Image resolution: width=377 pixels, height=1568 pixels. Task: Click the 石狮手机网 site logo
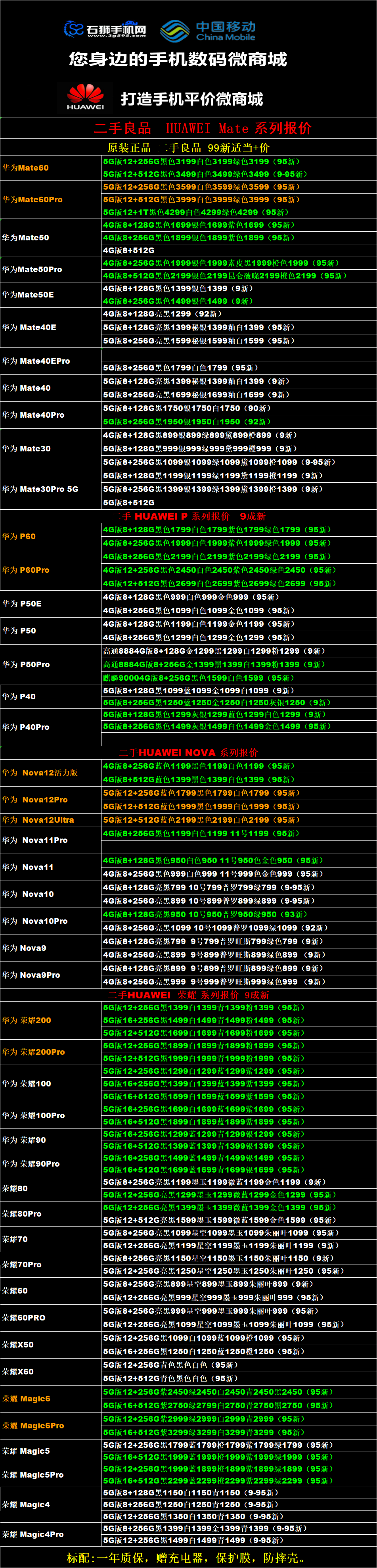point(105,29)
